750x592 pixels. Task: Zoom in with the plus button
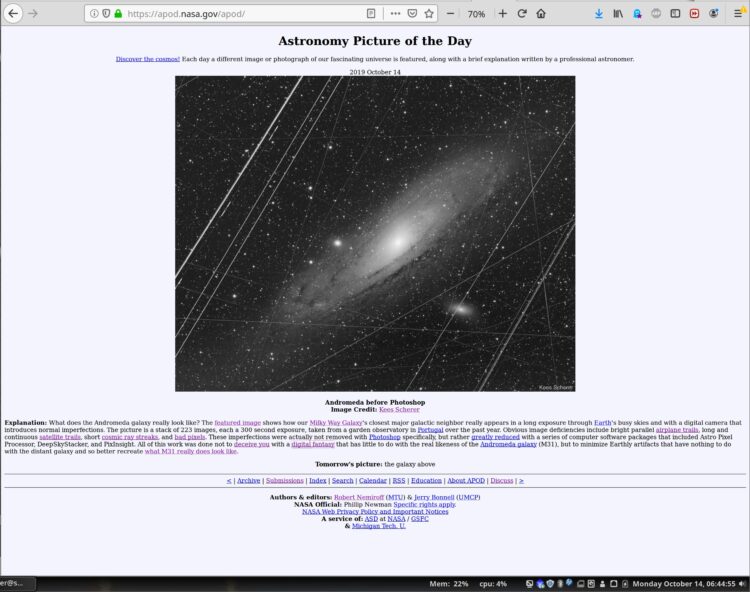pos(502,14)
